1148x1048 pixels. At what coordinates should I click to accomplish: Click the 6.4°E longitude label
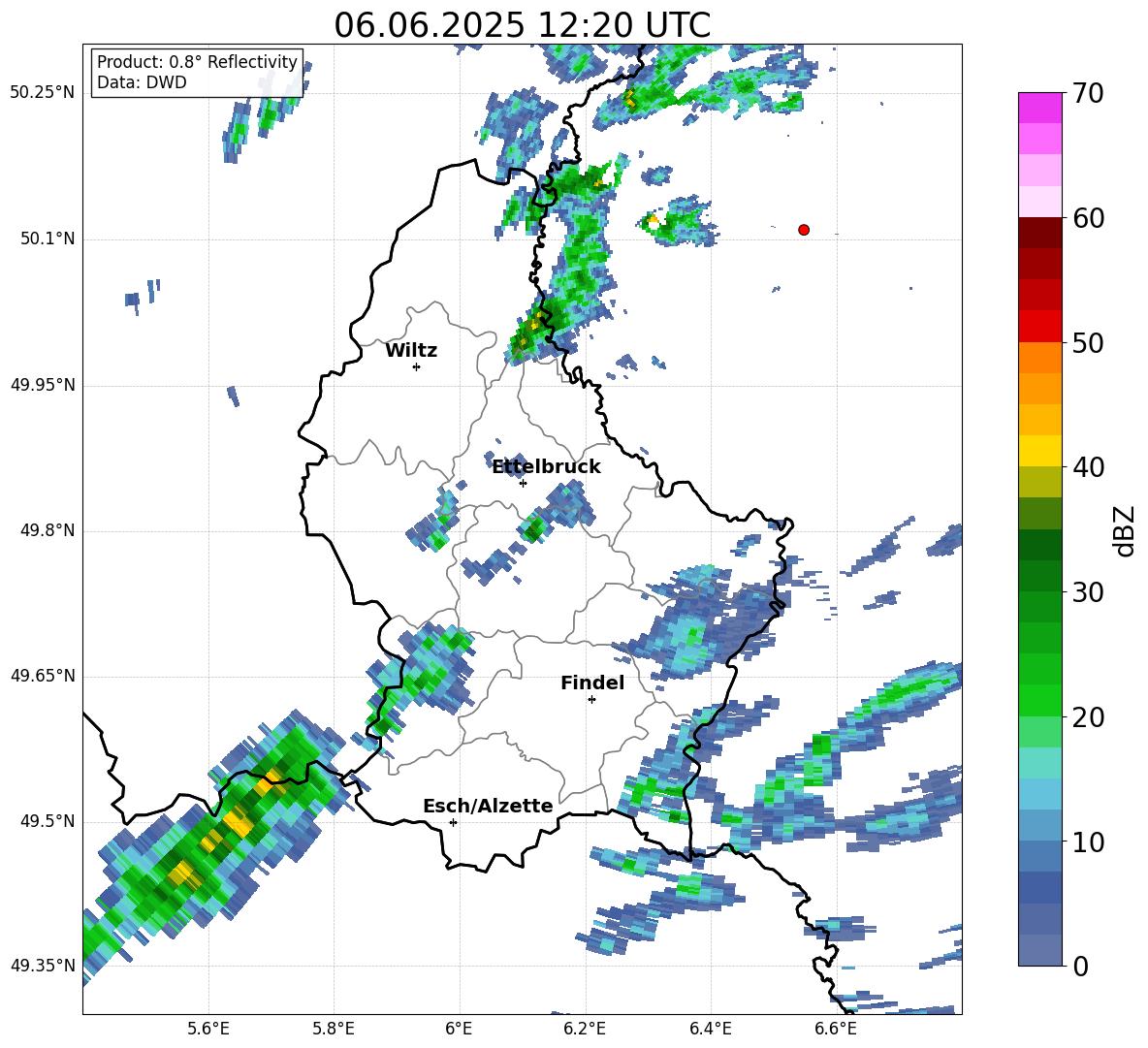710,1030
